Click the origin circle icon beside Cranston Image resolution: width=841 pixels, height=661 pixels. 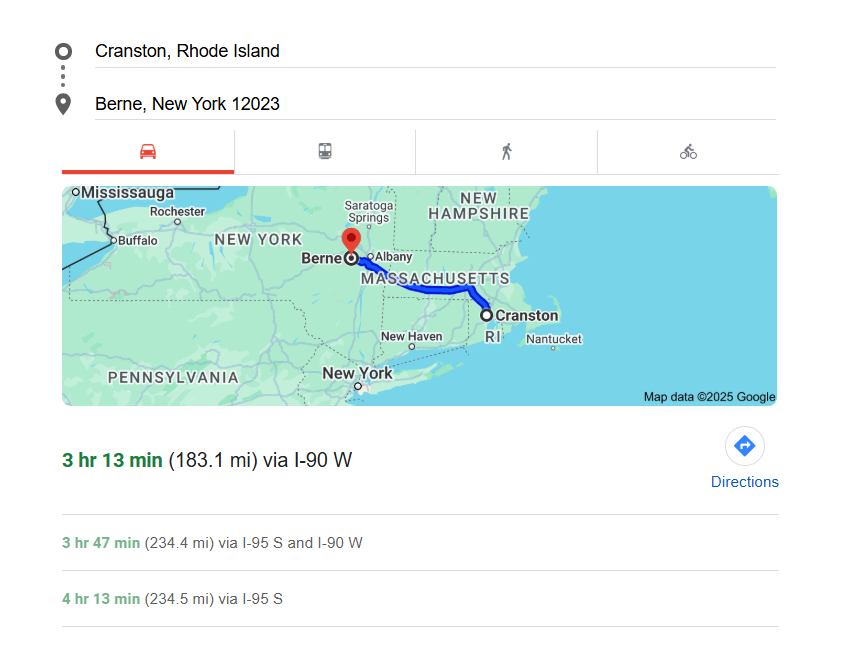pos(63,51)
